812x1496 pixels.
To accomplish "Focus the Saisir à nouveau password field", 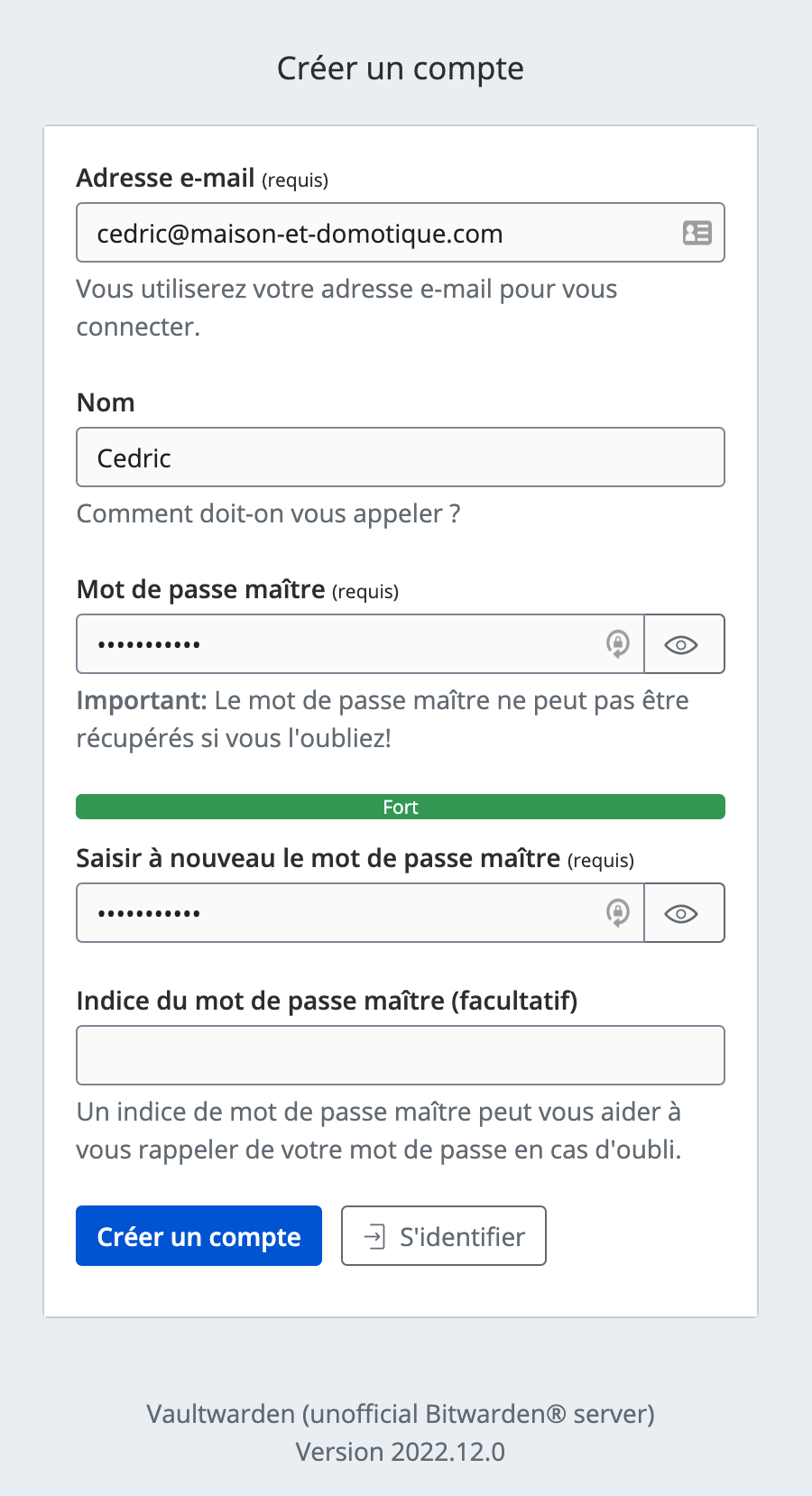I will click(360, 913).
